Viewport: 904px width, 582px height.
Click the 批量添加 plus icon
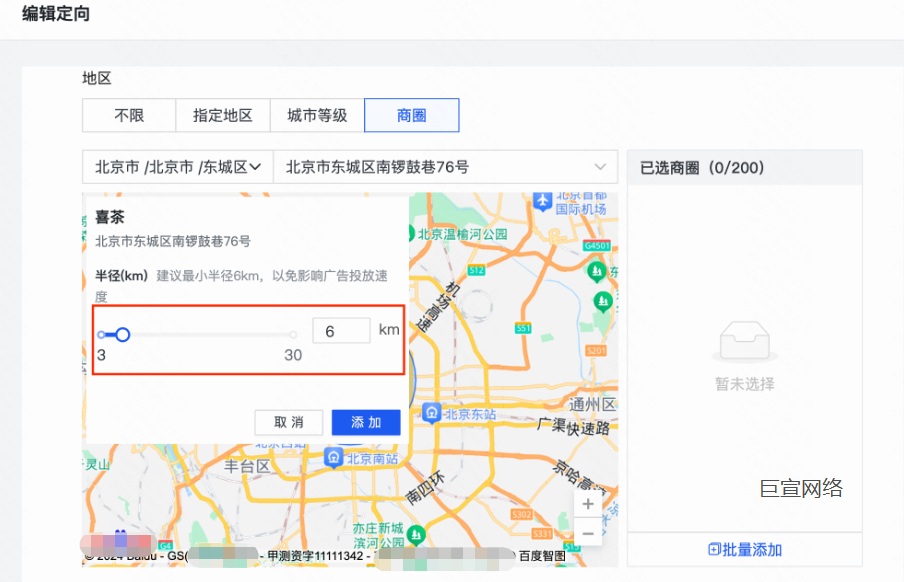point(714,549)
